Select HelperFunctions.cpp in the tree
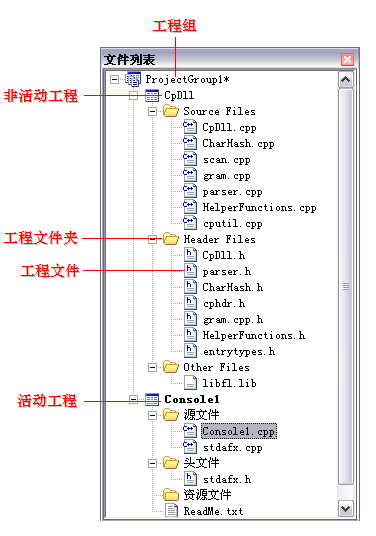This screenshot has height=536, width=376. pos(259,207)
